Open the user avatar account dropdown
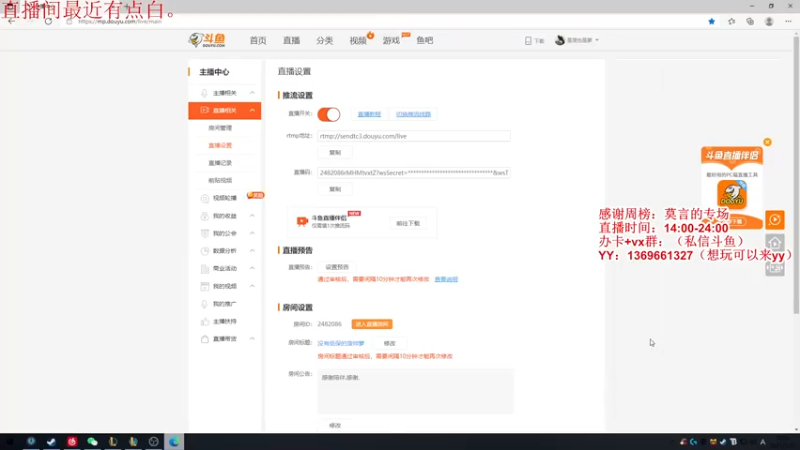 coord(577,40)
